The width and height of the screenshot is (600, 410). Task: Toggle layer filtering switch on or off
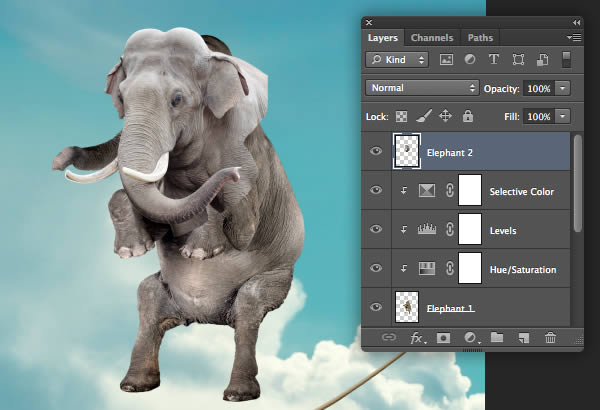point(566,60)
